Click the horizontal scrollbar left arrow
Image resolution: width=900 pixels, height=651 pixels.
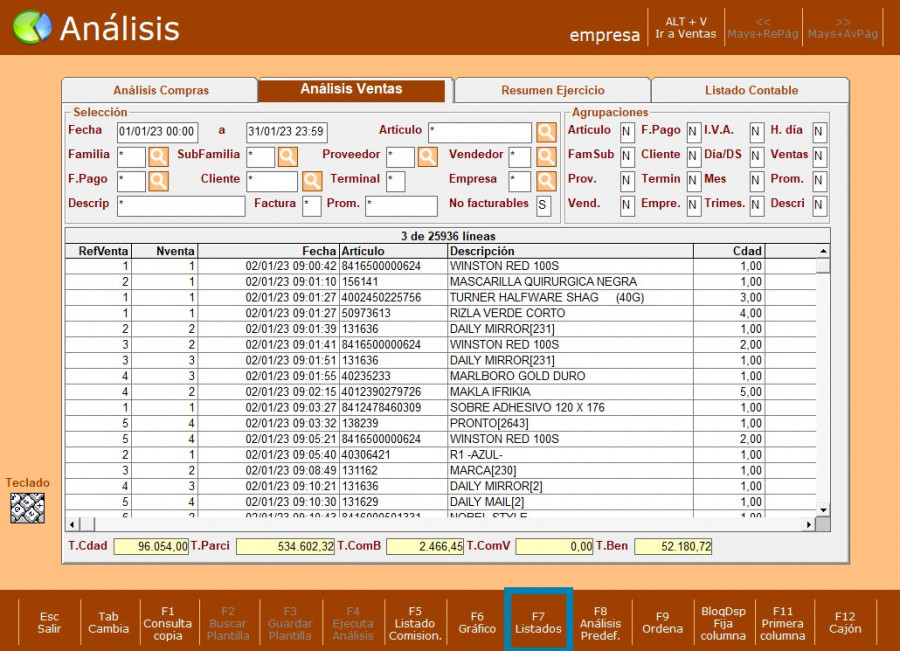point(72,524)
